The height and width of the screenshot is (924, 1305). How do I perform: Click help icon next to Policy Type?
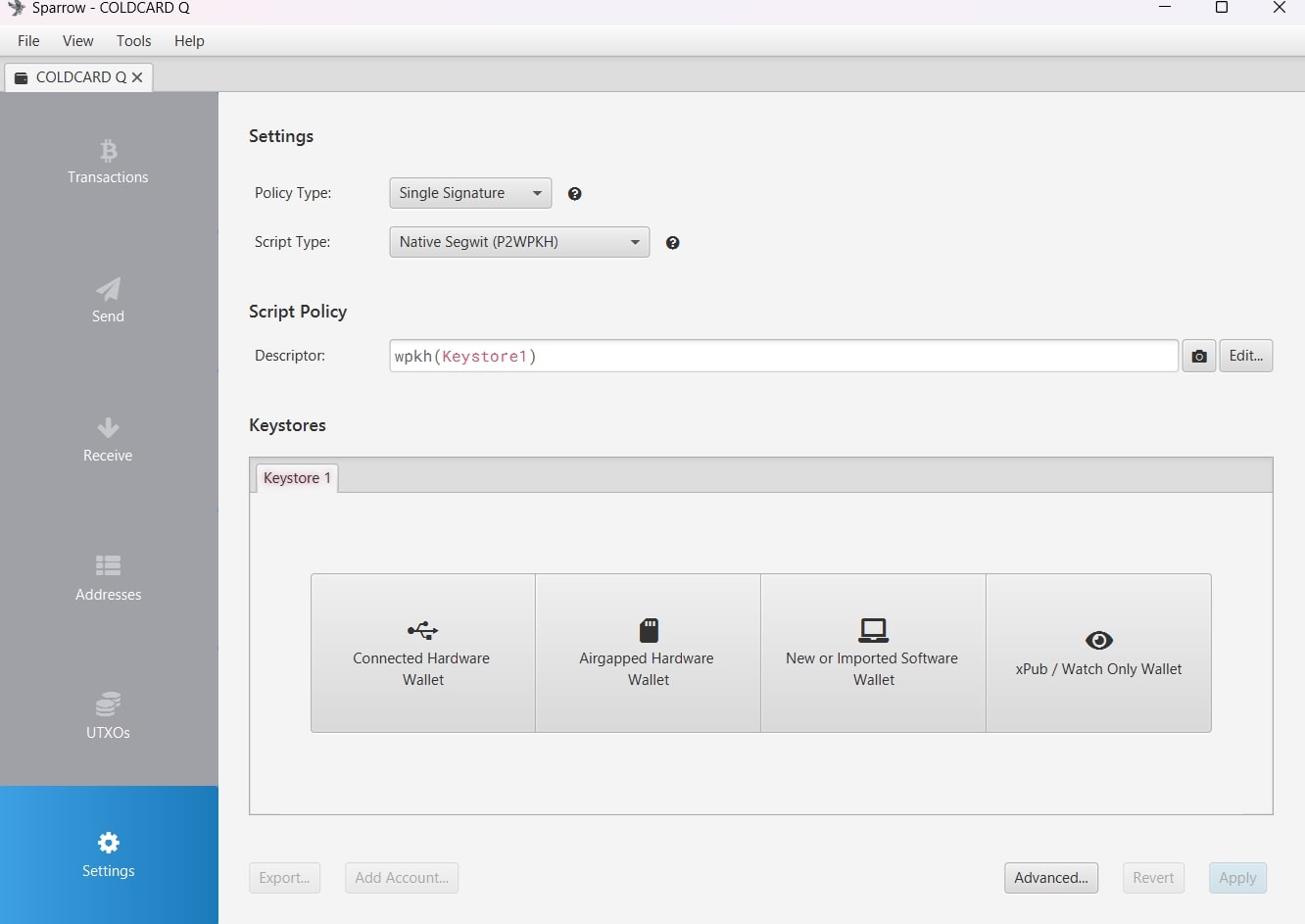coord(575,194)
